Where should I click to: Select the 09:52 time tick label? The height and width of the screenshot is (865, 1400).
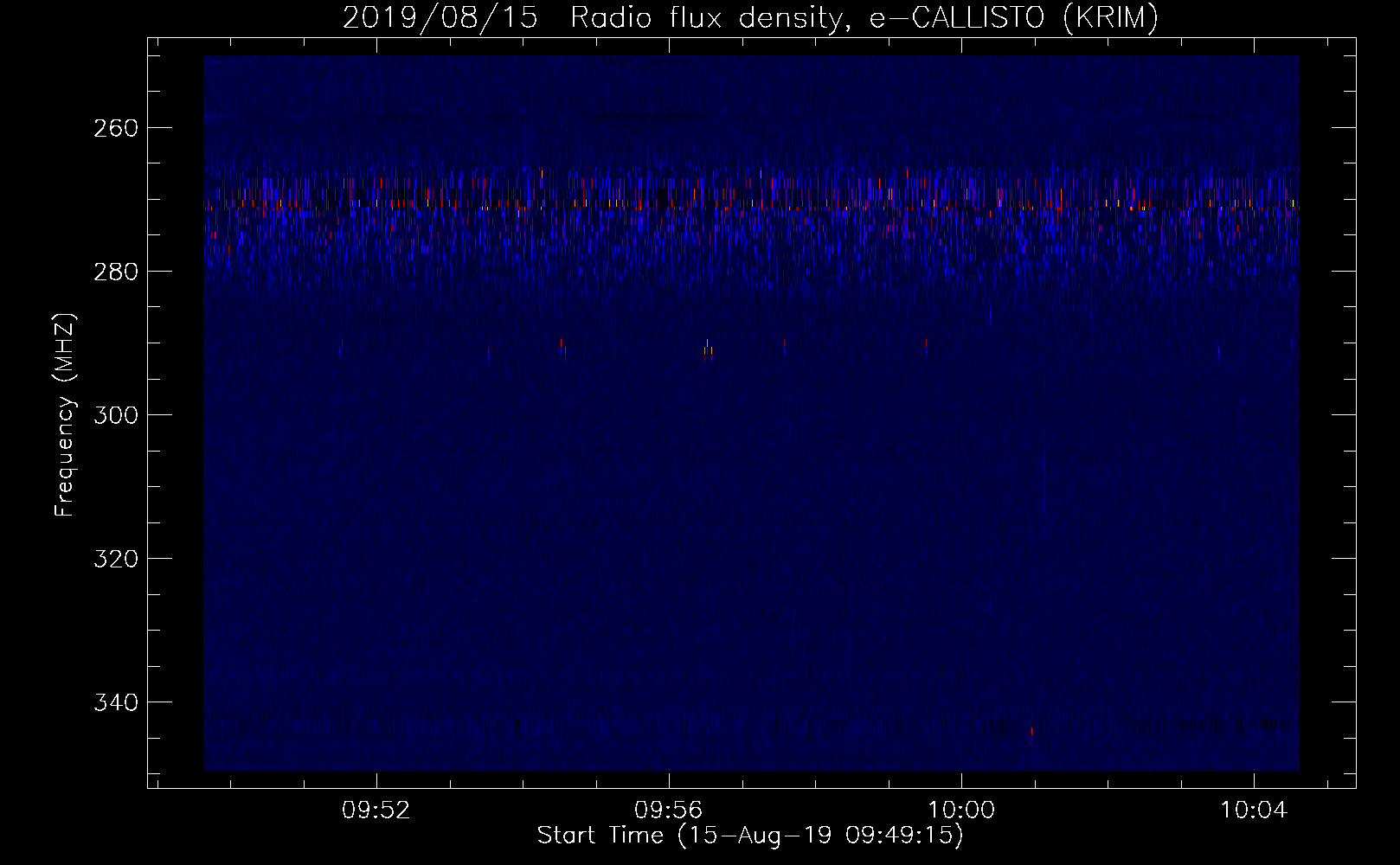376,811
